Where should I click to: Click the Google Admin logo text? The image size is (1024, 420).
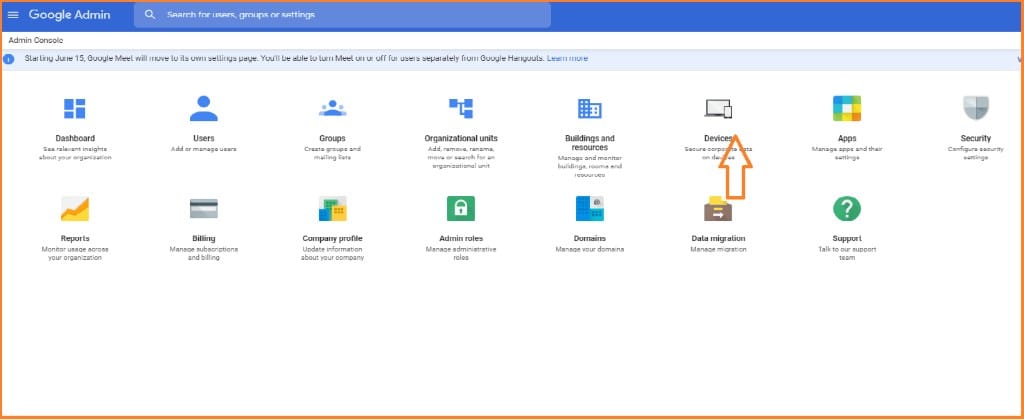point(69,15)
